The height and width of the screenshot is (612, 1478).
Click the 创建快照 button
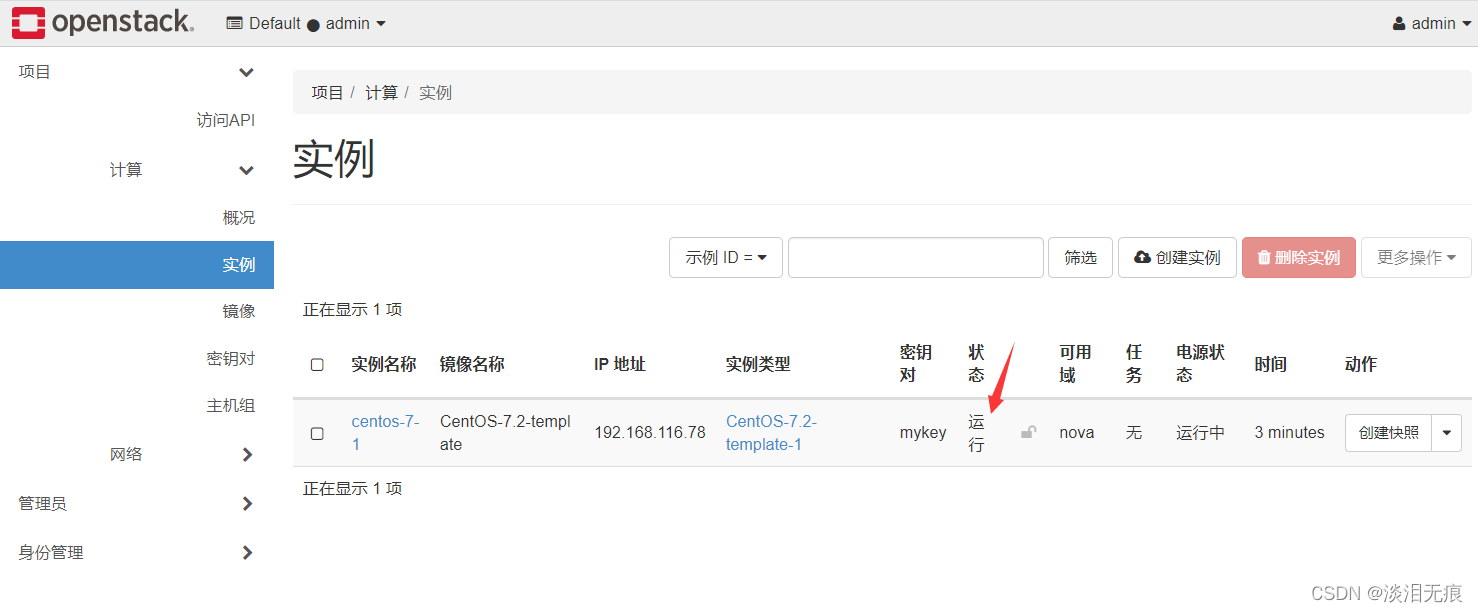coord(1388,433)
